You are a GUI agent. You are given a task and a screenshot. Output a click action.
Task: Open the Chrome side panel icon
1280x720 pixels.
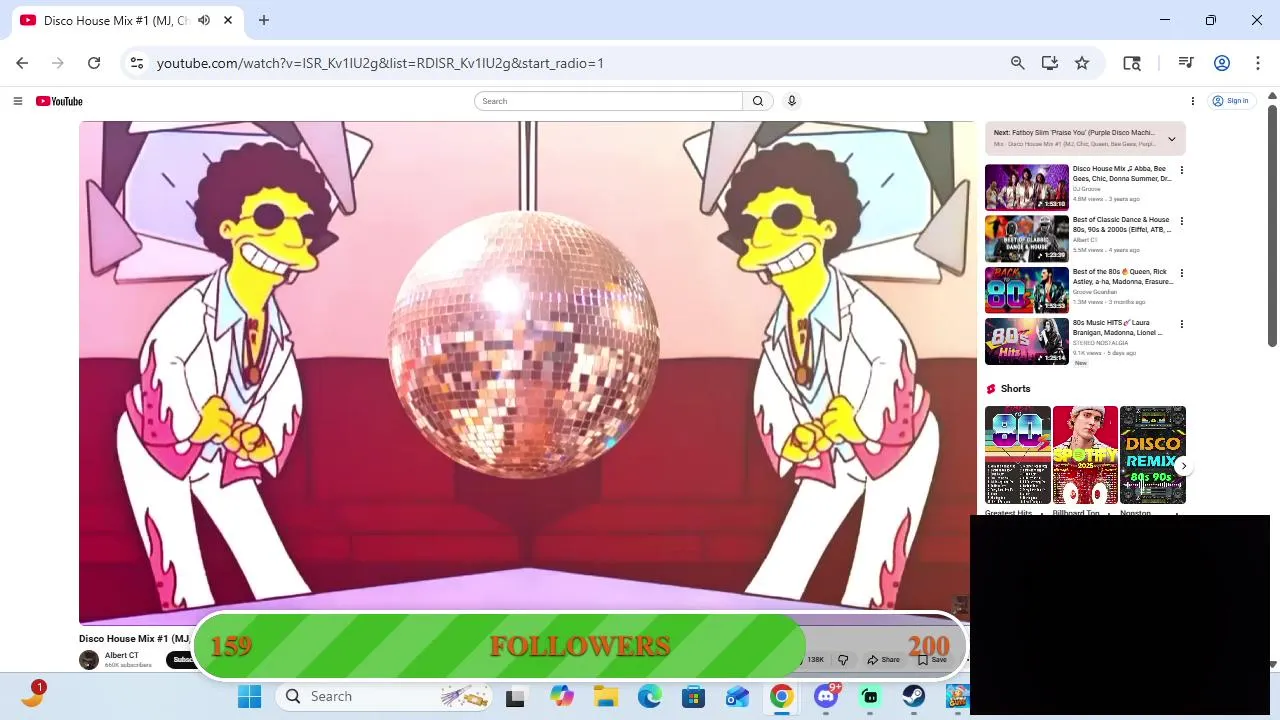(1132, 63)
